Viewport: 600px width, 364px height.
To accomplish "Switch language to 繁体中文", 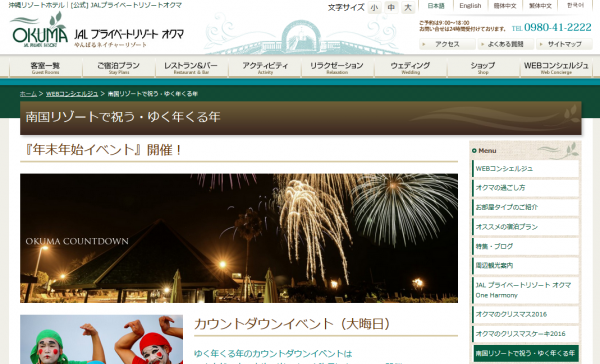I will point(540,6).
